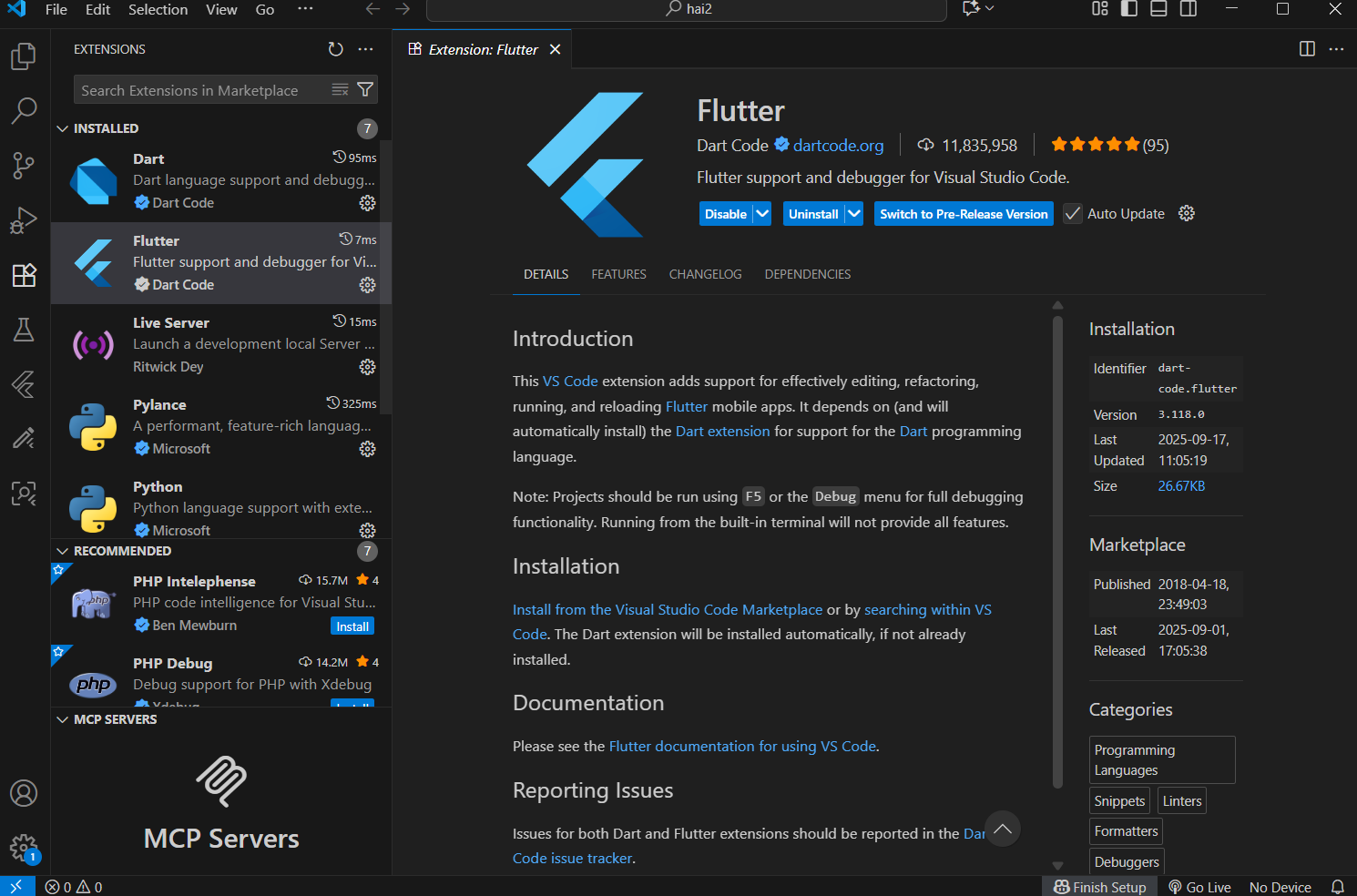Click the filter extensions funnel icon
The width and height of the screenshot is (1357, 896).
(x=365, y=89)
